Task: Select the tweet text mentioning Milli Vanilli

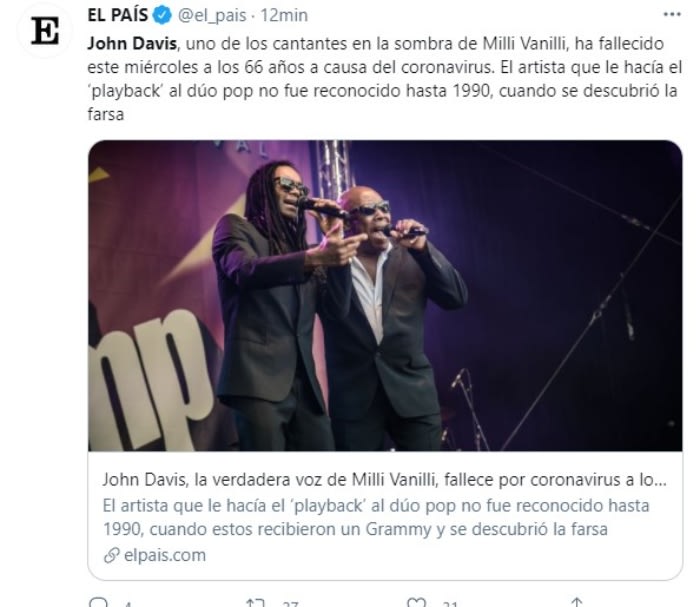Action: pos(385,79)
